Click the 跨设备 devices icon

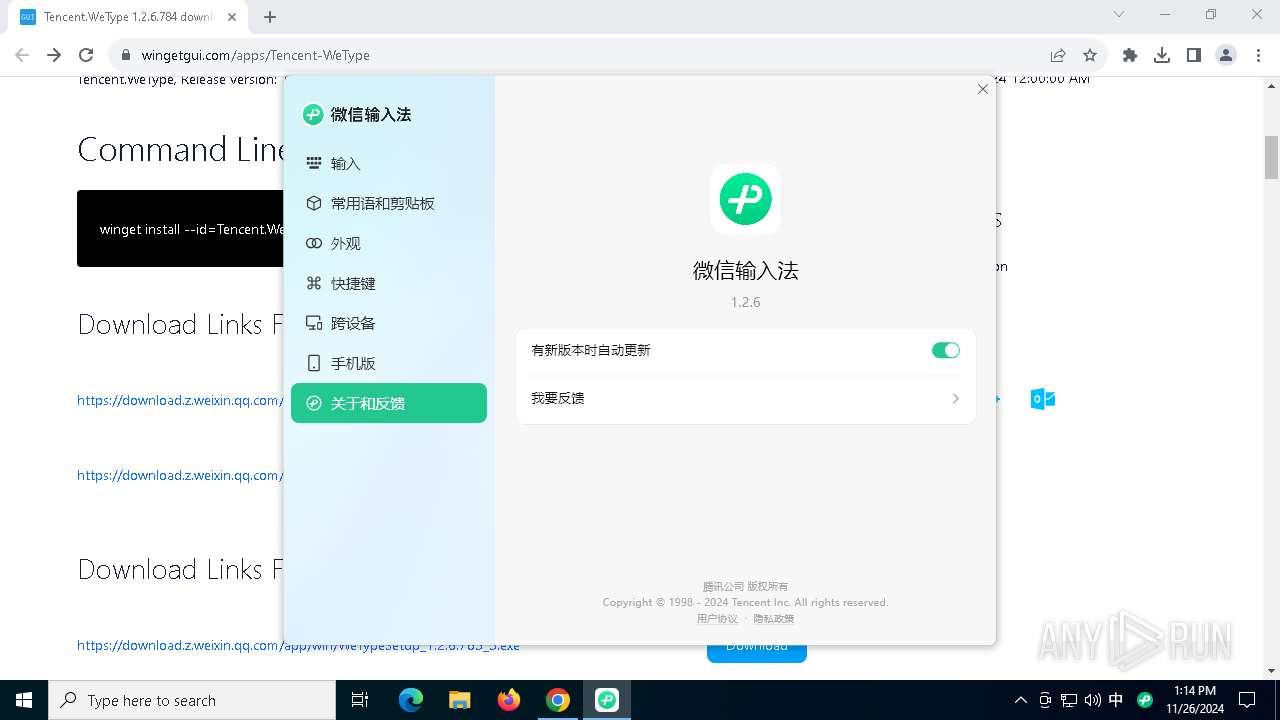(314, 323)
